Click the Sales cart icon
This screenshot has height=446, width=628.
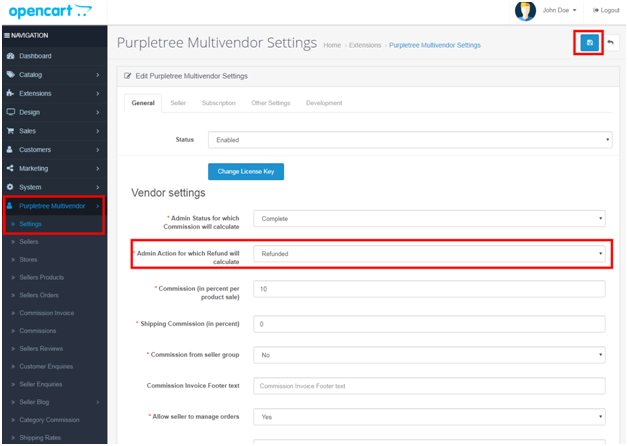click(x=10, y=131)
